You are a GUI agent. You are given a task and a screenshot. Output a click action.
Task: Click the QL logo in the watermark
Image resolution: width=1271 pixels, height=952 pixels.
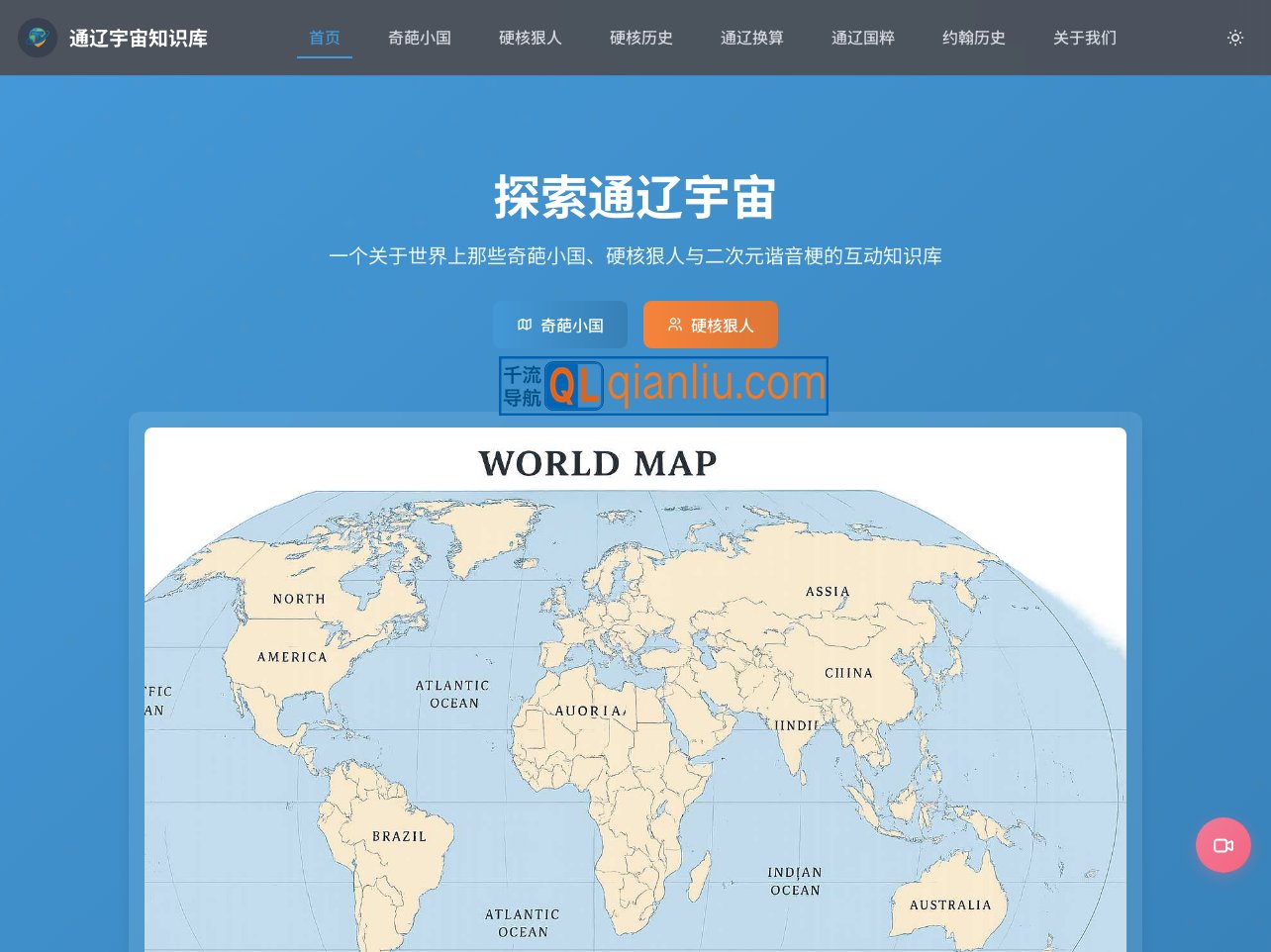click(x=576, y=385)
